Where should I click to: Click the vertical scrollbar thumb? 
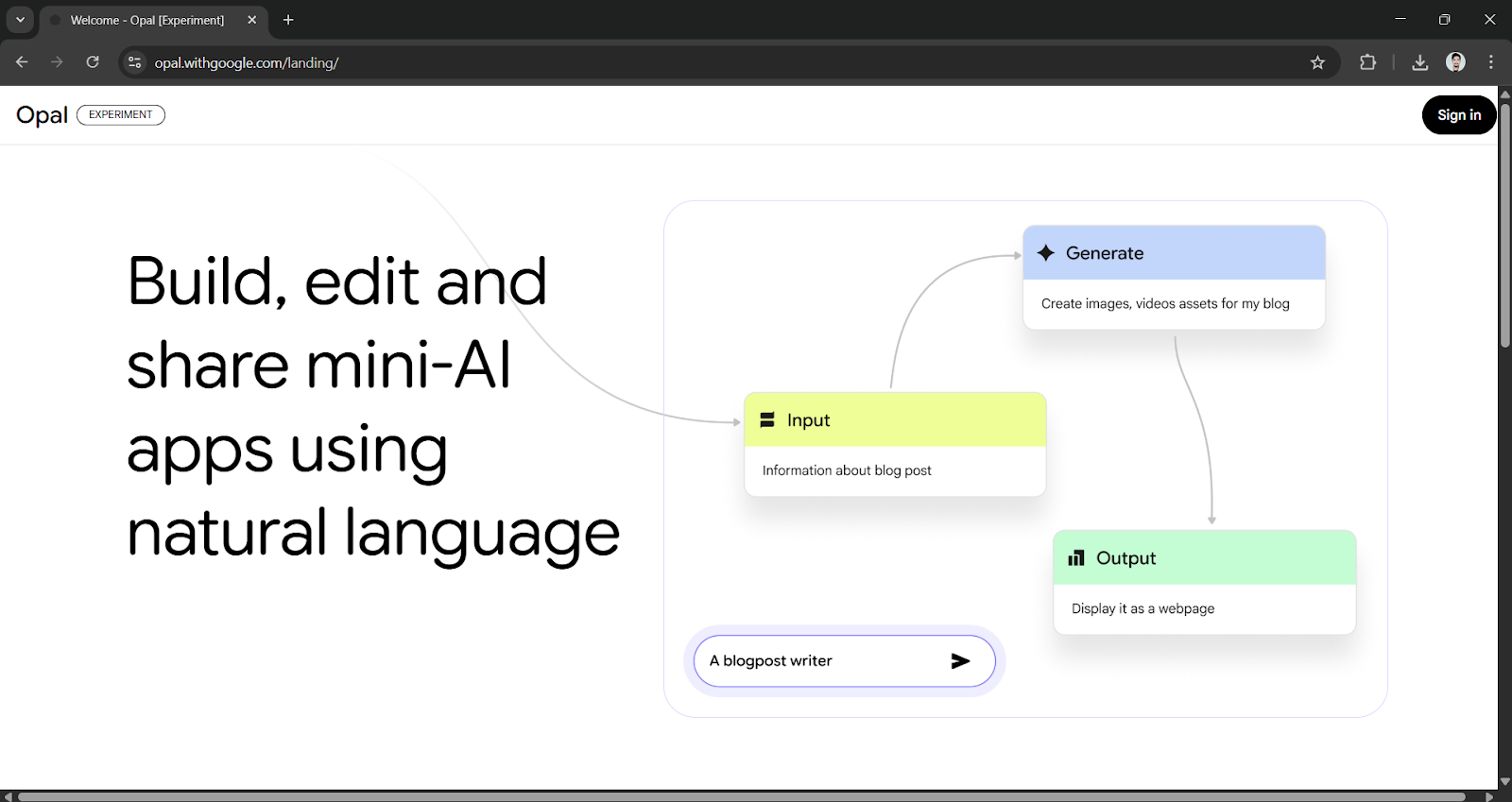pyautogui.click(x=1504, y=224)
